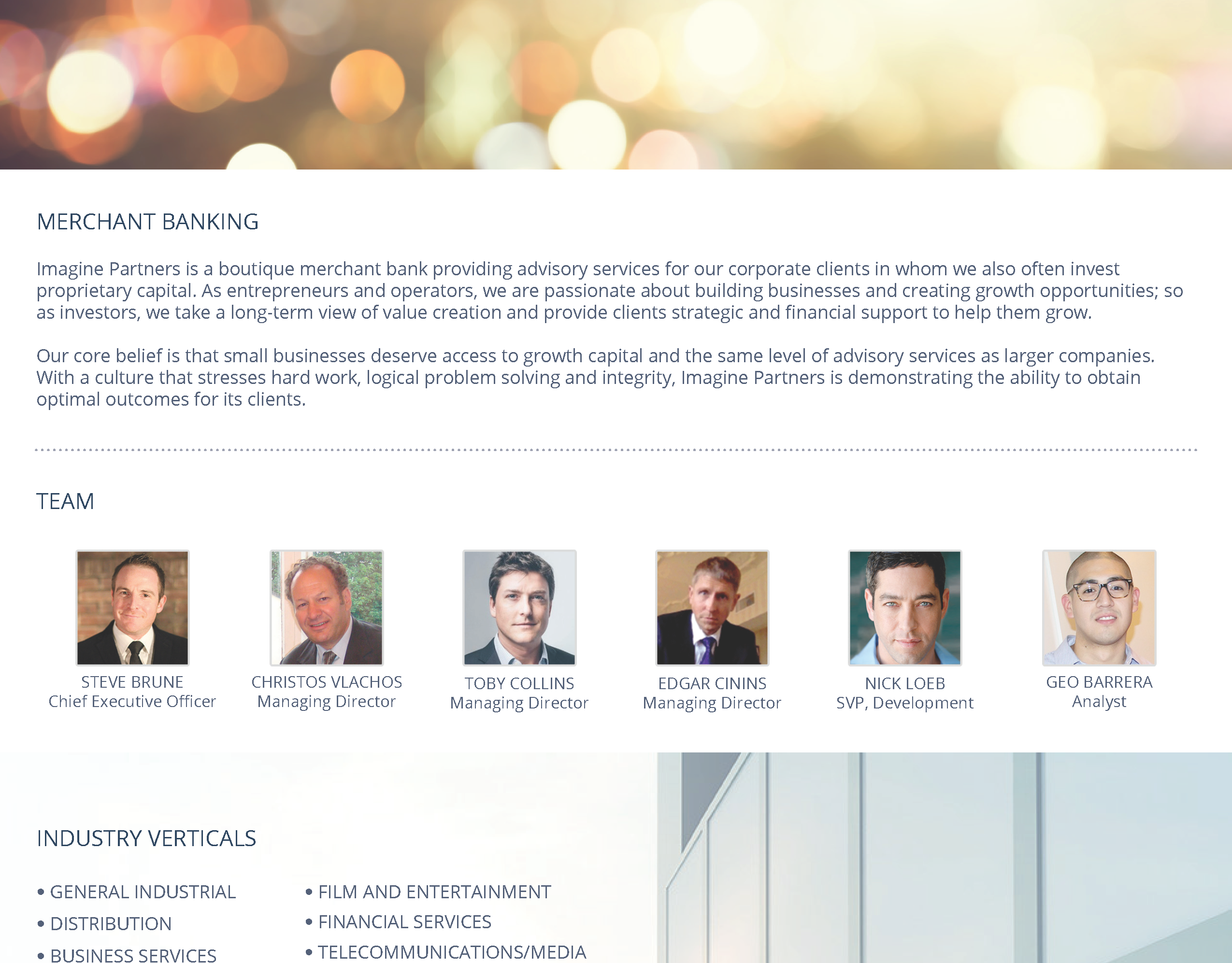Click the STEVE BRUNE name label
This screenshot has height=963, width=1232.
pyautogui.click(x=132, y=682)
